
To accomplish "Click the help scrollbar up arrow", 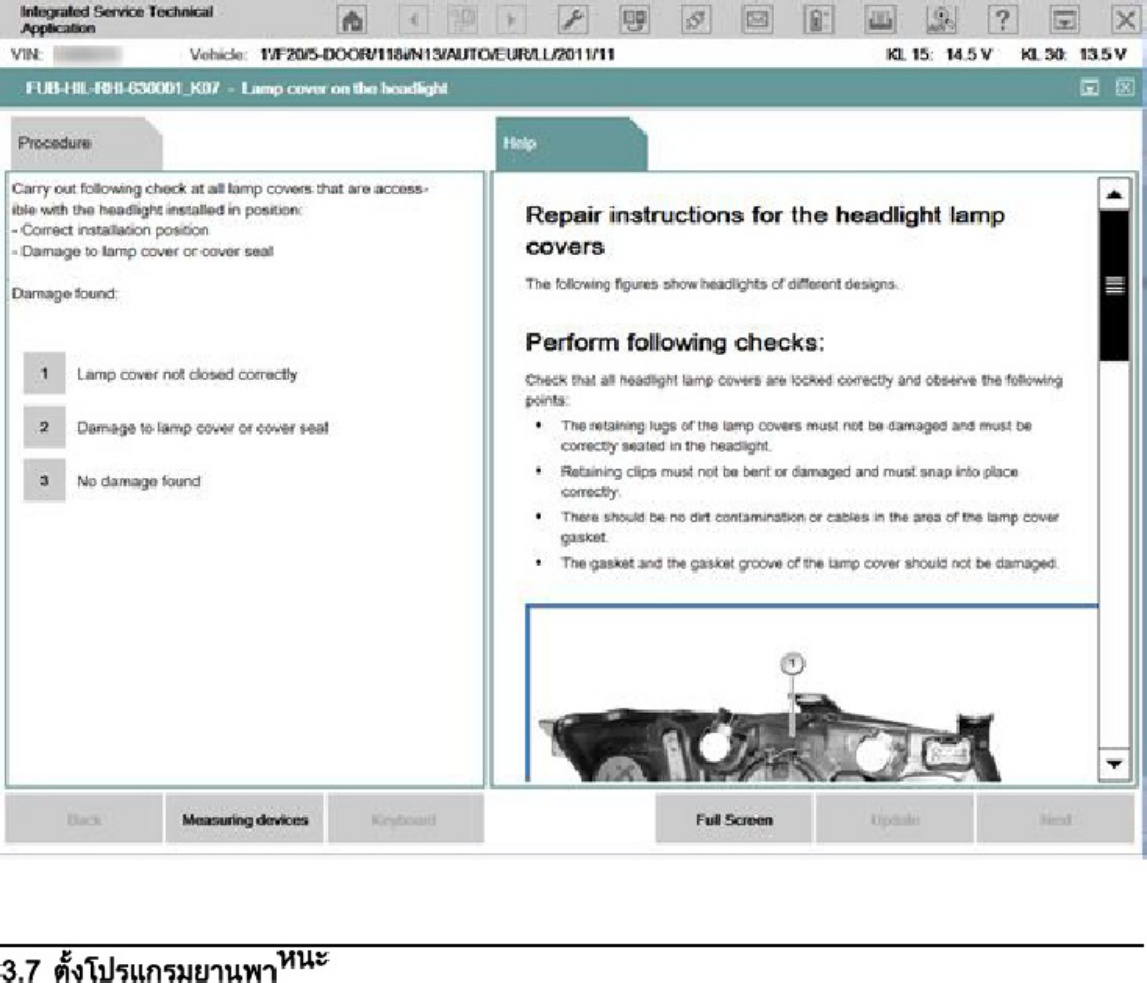I will tap(1114, 195).
